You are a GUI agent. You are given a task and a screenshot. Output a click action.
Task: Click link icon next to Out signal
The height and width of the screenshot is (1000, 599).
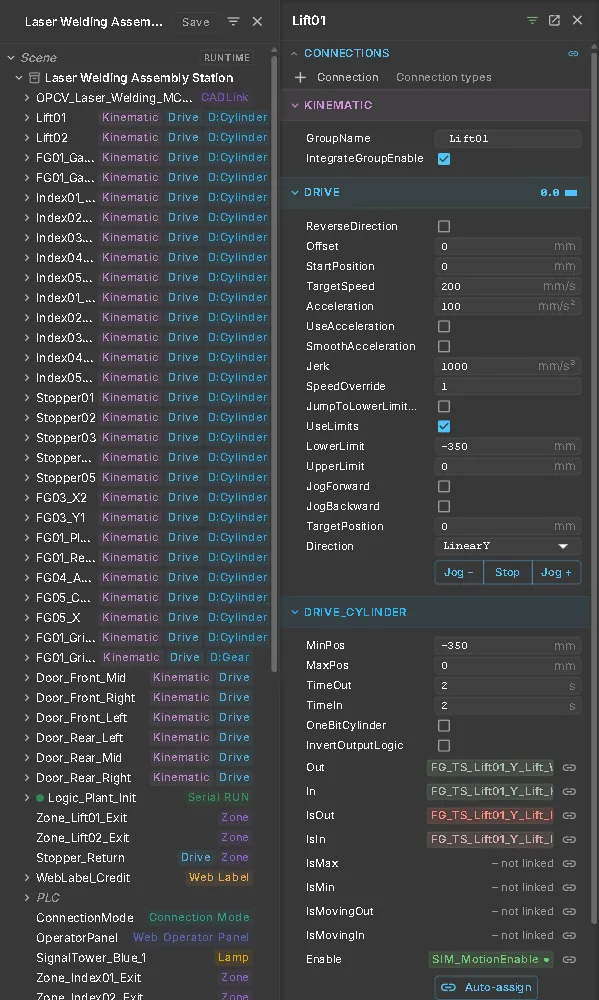tap(569, 767)
